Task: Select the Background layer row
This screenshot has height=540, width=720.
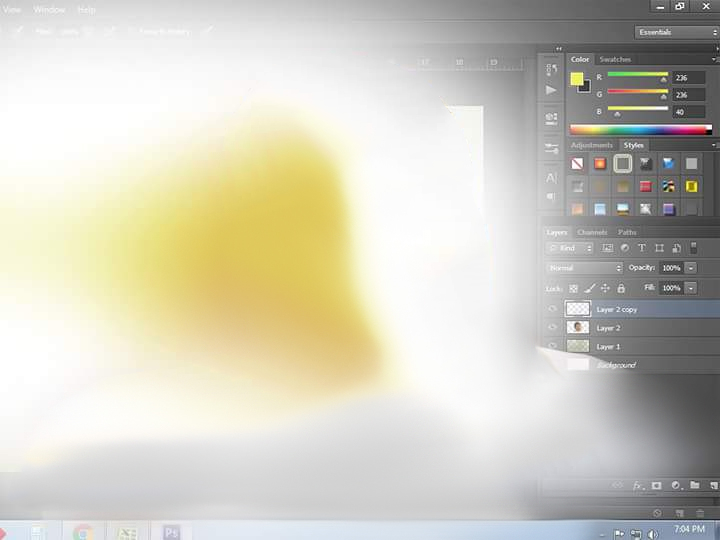Action: (632, 365)
